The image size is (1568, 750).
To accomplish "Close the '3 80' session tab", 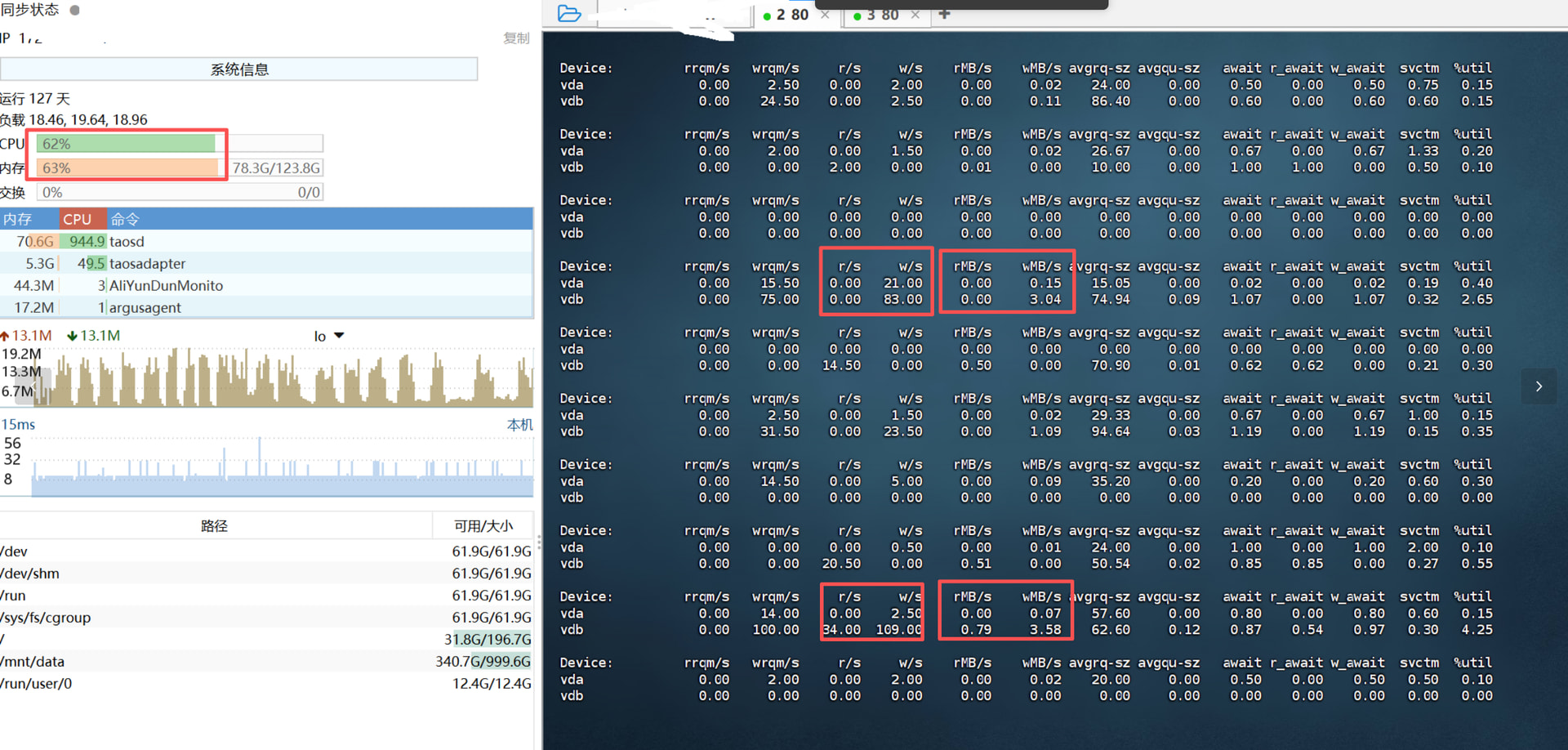I will pos(915,15).
